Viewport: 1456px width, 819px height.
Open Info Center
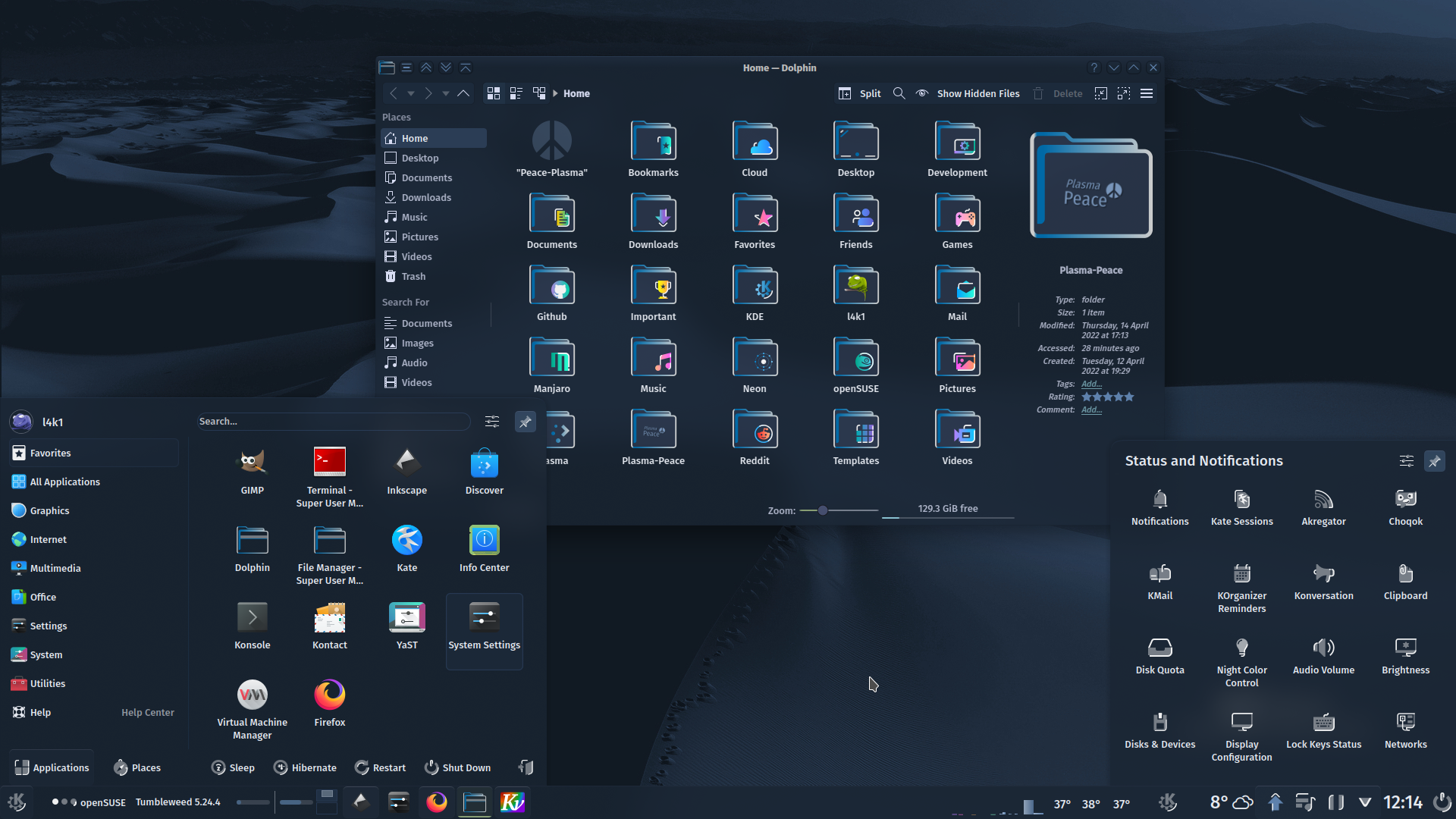484,548
